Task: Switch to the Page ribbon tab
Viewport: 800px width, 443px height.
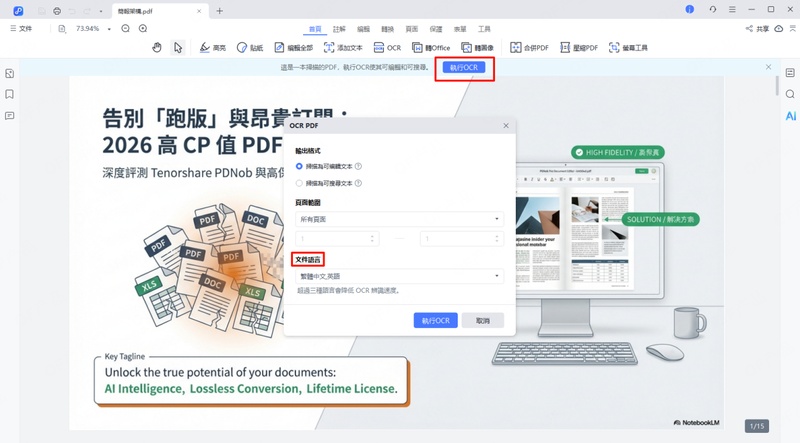Action: 412,29
